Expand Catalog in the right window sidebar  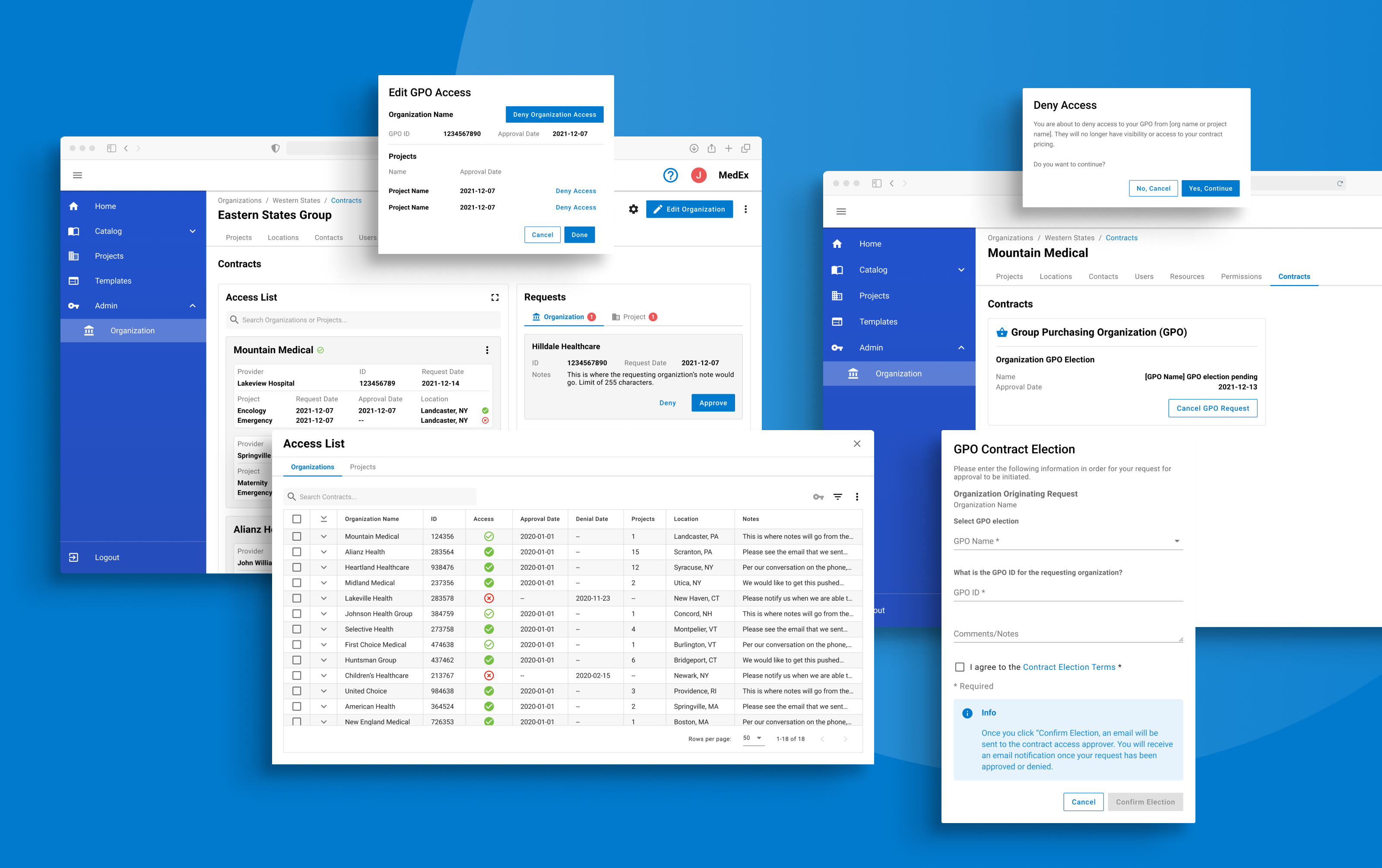pos(961,269)
